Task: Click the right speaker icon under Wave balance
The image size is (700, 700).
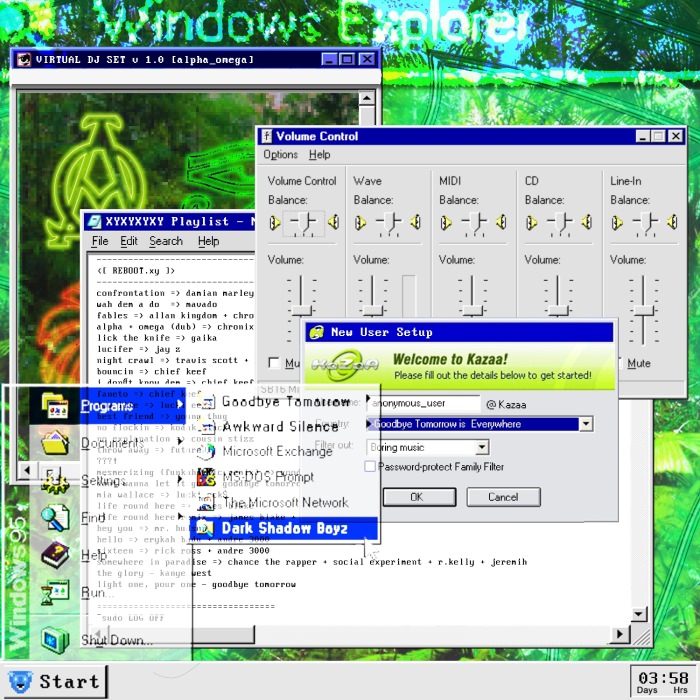Action: pyautogui.click(x=416, y=222)
